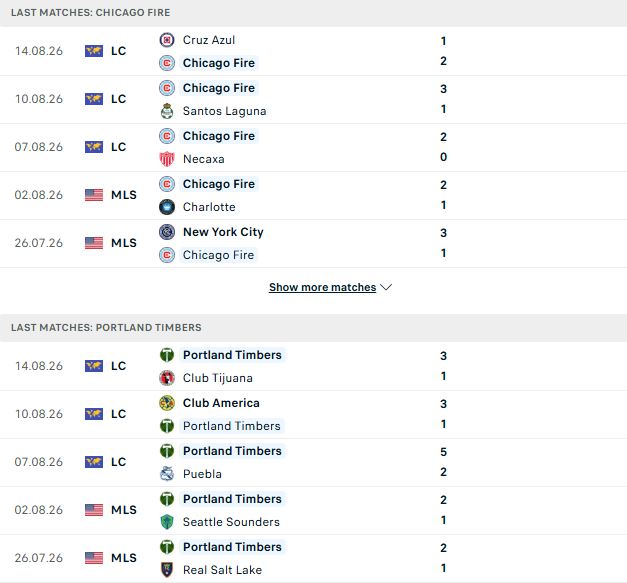Click Chicago Fire crest in Santos Laguna match
Viewport: 627px width, 583px height.
click(167, 88)
